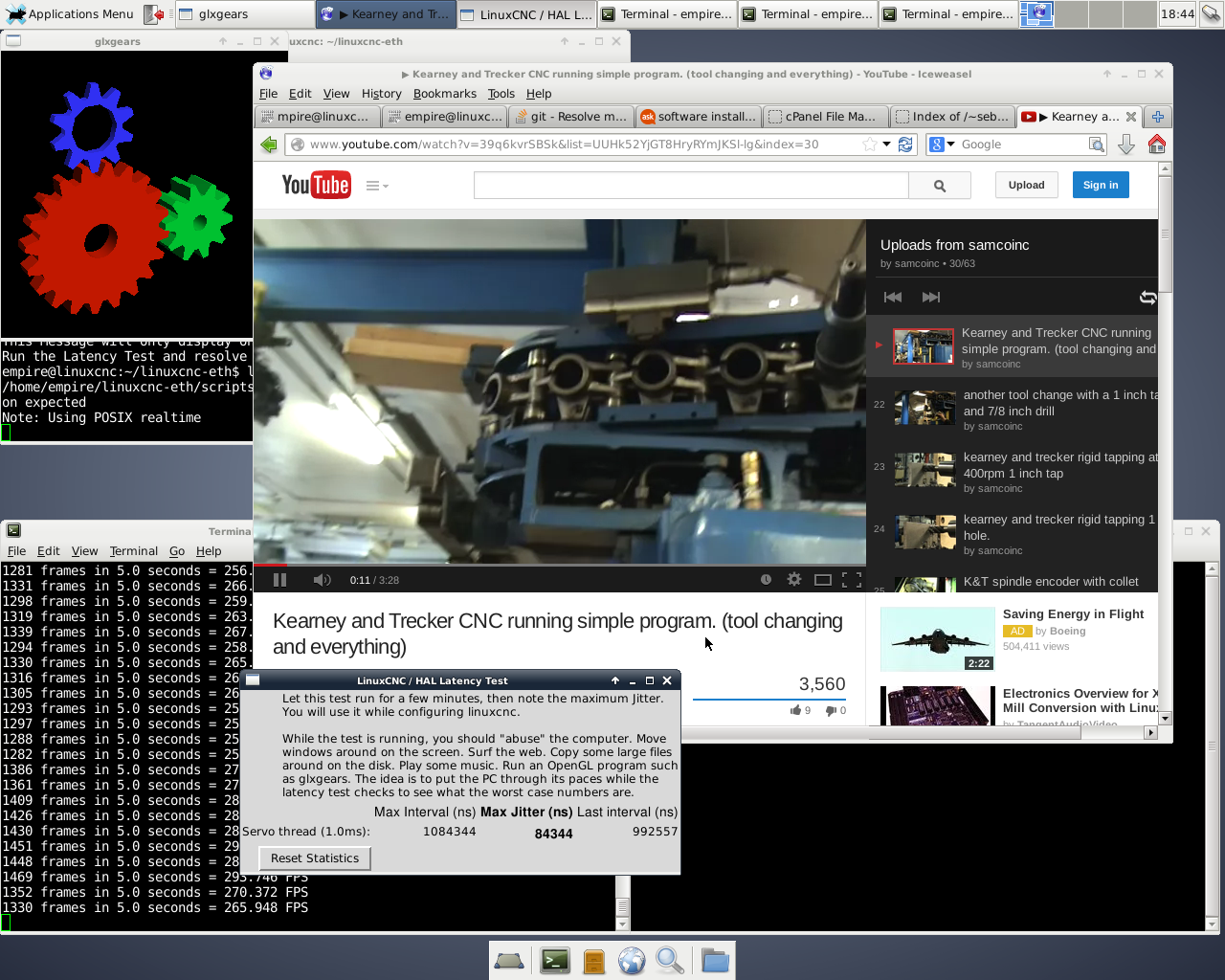Switch to git - Resolve m... tab

pyautogui.click(x=570, y=117)
